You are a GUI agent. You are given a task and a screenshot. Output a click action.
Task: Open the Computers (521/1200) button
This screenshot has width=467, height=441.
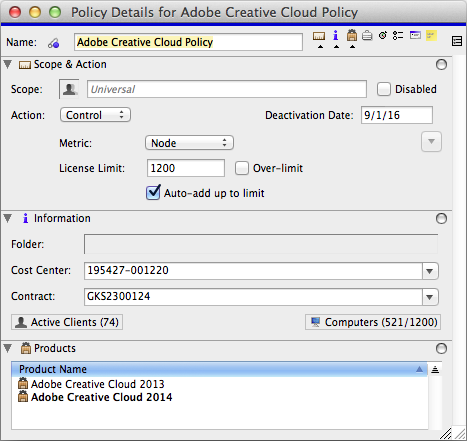pos(373,322)
